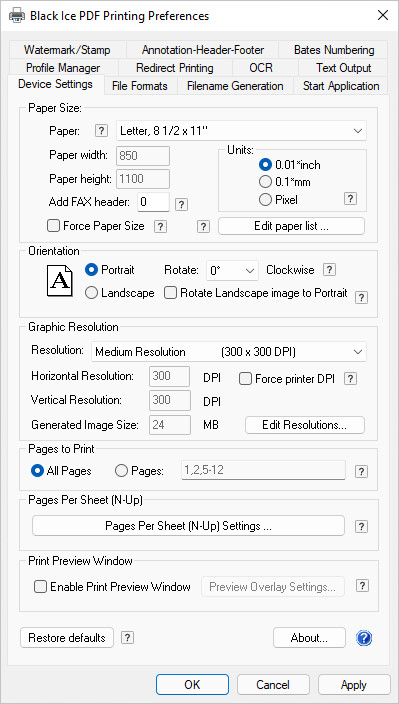This screenshot has height=704, width=399.
Task: Click help icon left of Edit paper list
Action: pos(203,226)
